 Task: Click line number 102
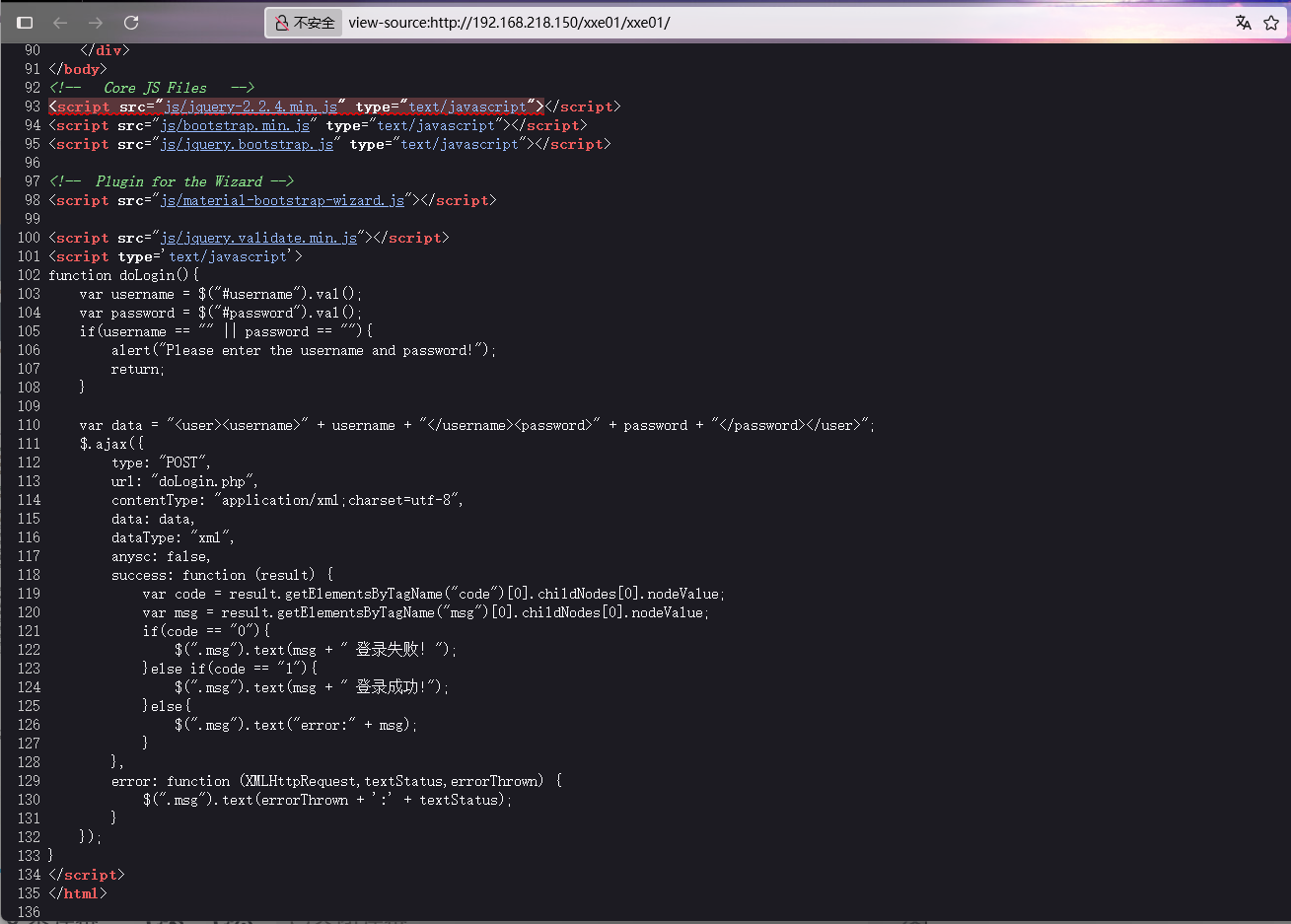29,275
